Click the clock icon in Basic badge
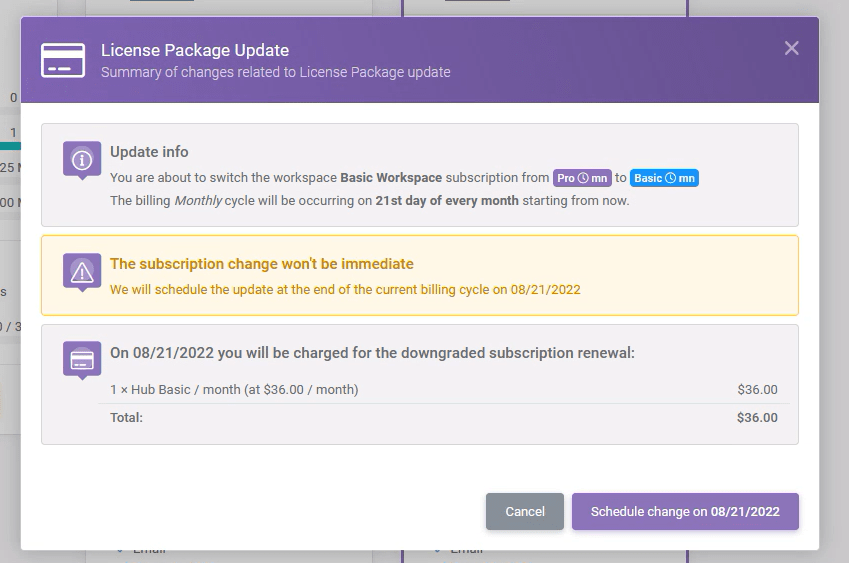This screenshot has height=563, width=849. tap(671, 178)
